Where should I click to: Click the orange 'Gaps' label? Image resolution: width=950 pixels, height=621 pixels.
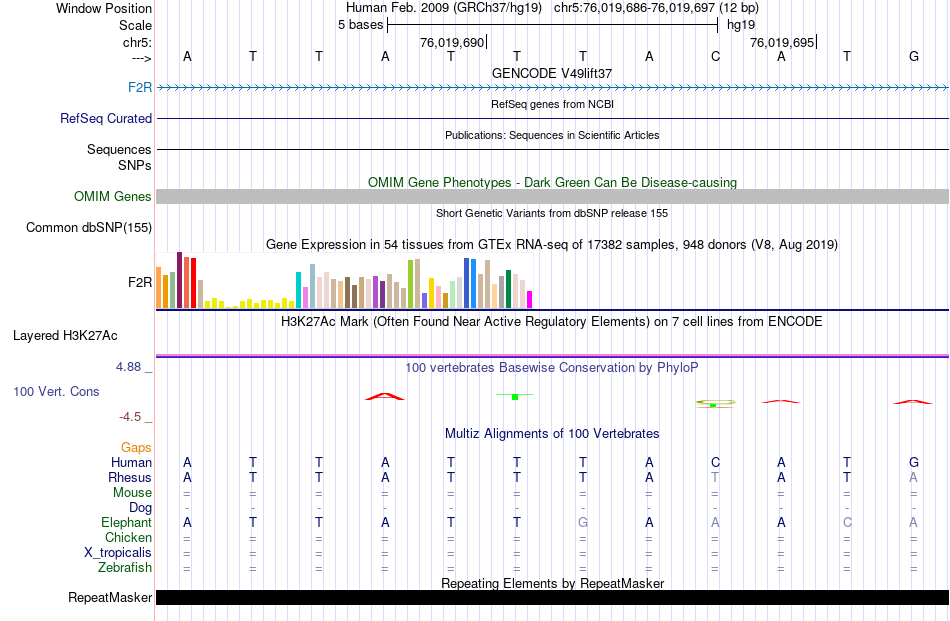[136, 447]
